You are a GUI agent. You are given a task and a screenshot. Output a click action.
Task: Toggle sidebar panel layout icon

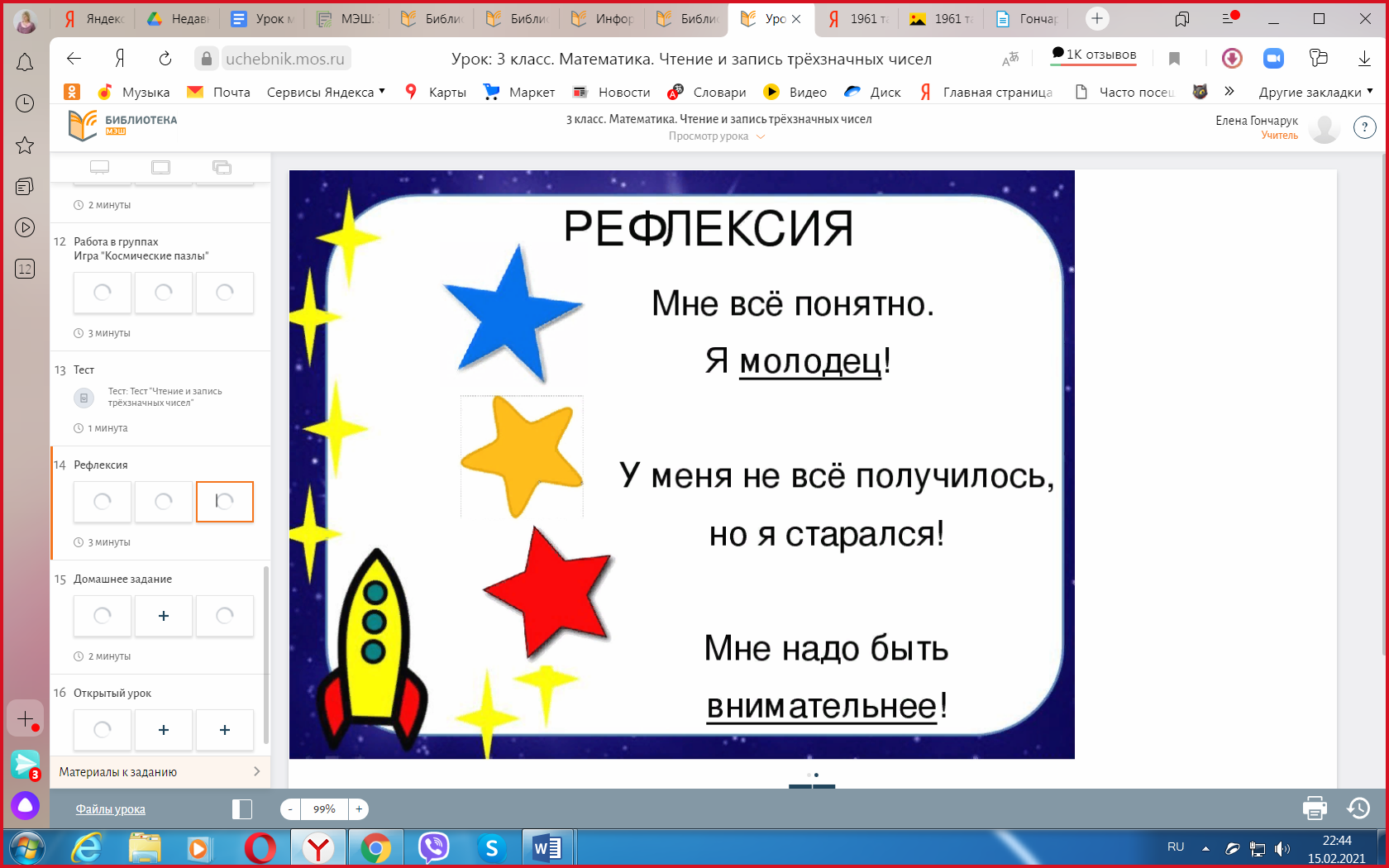tap(242, 809)
